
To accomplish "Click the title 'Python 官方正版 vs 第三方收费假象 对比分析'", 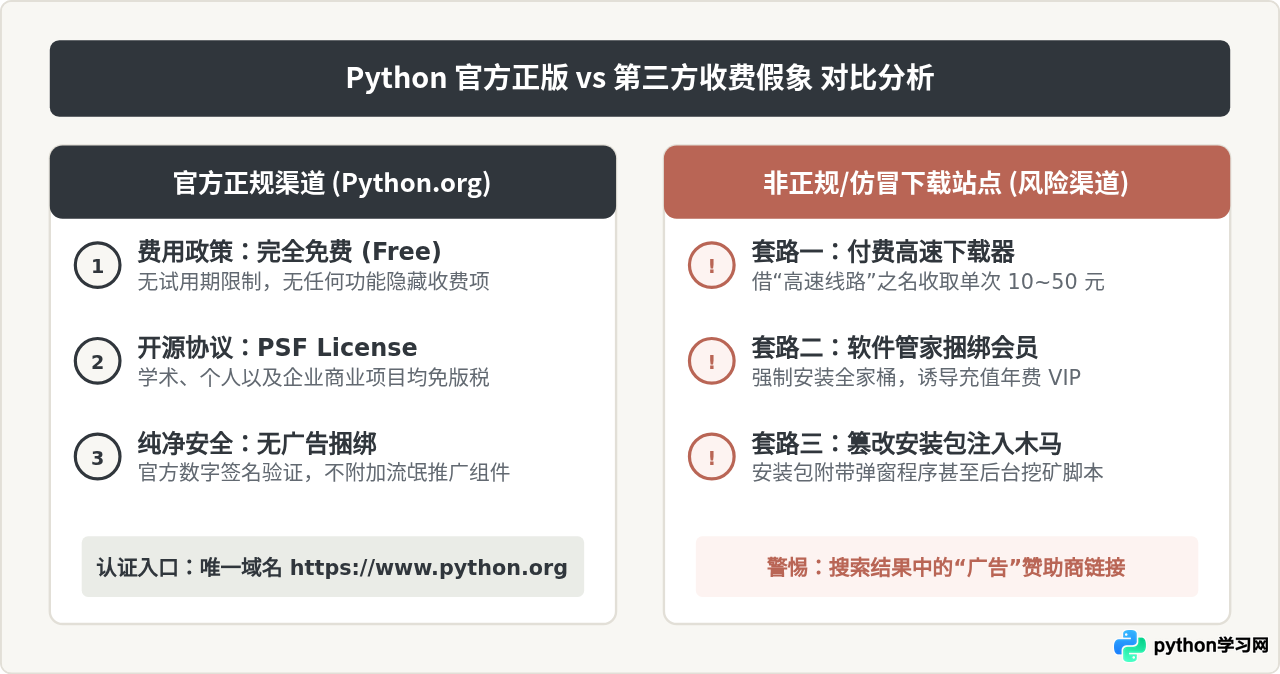I will tap(640, 78).
